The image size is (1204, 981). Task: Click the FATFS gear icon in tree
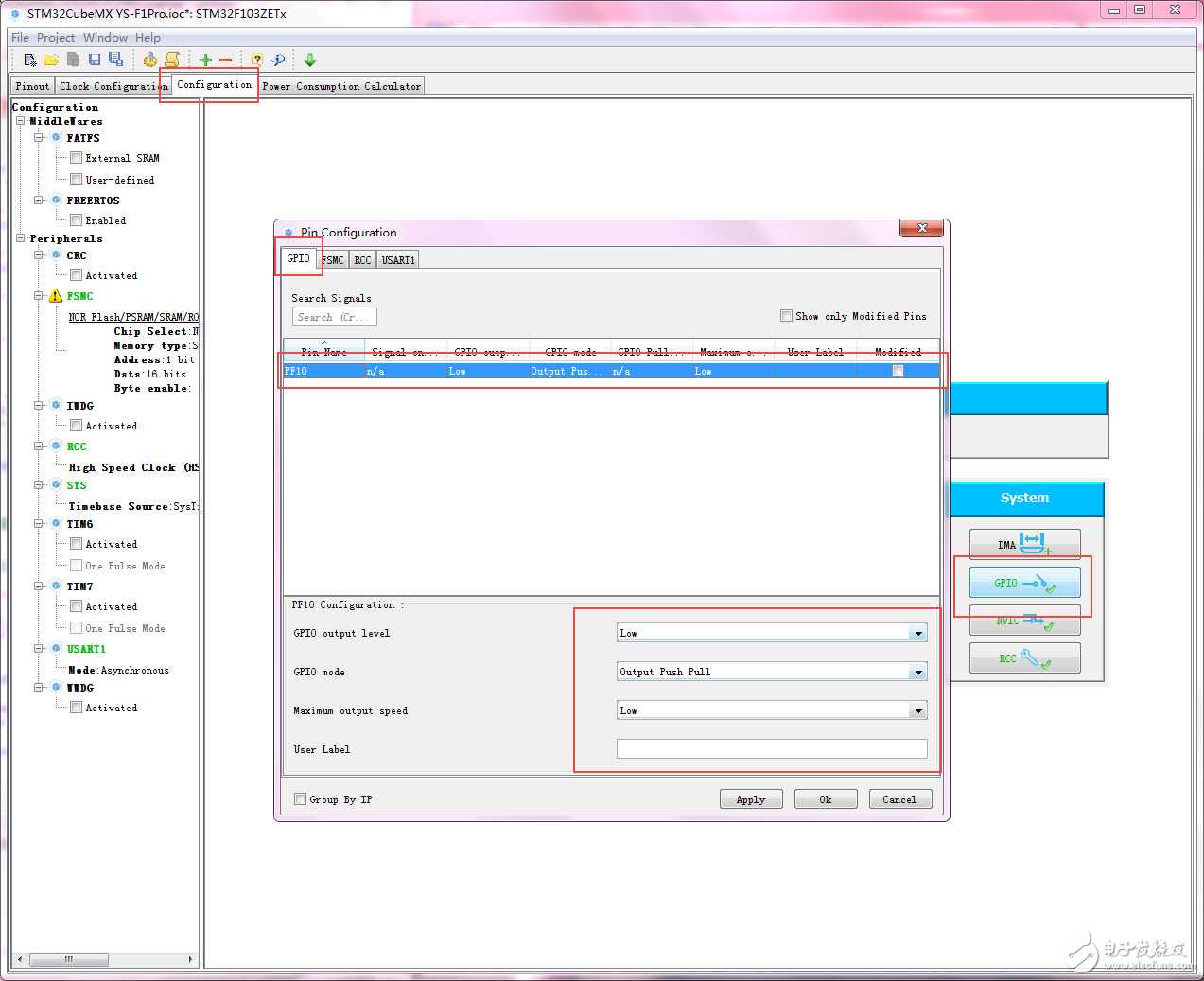coord(56,137)
